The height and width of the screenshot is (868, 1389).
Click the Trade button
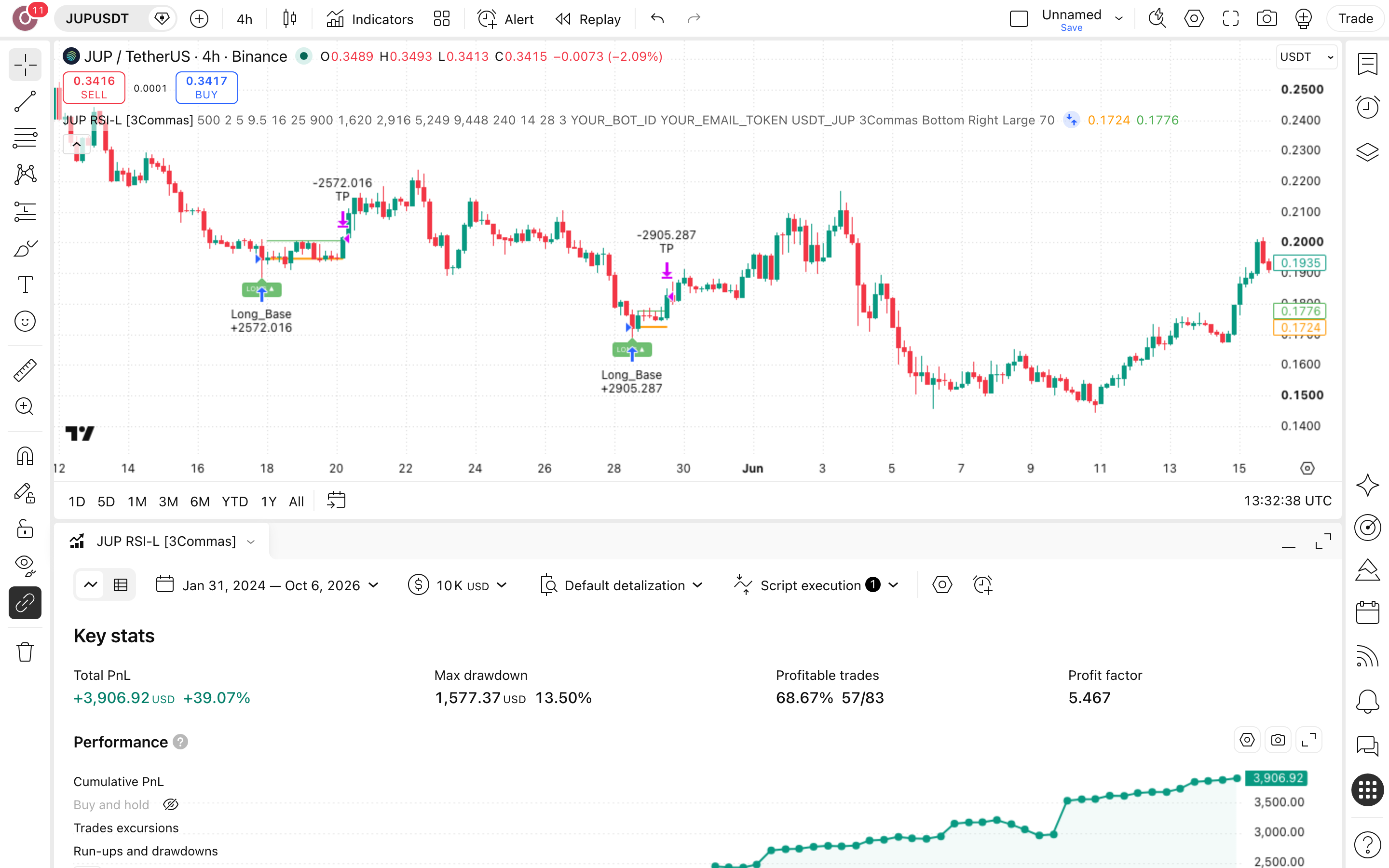pyautogui.click(x=1355, y=19)
